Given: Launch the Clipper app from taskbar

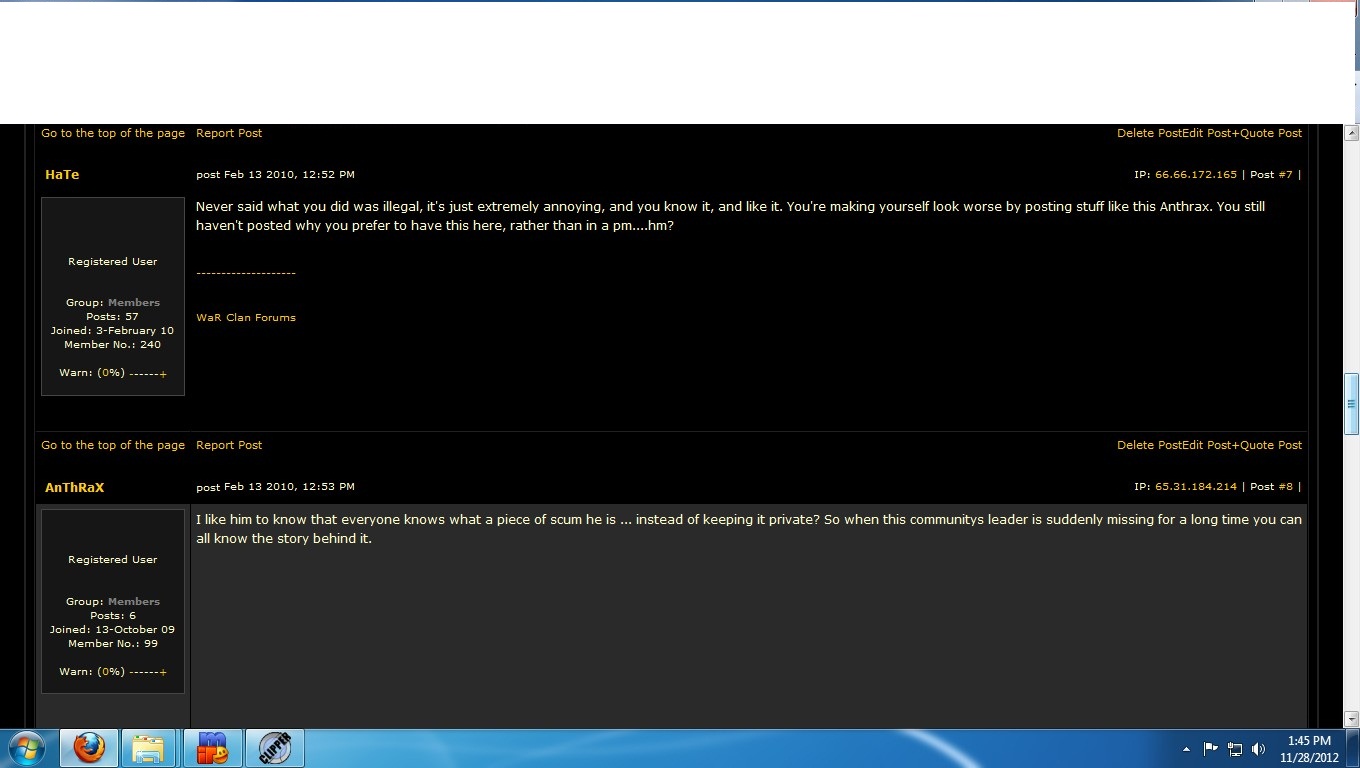Looking at the screenshot, I should [274, 748].
